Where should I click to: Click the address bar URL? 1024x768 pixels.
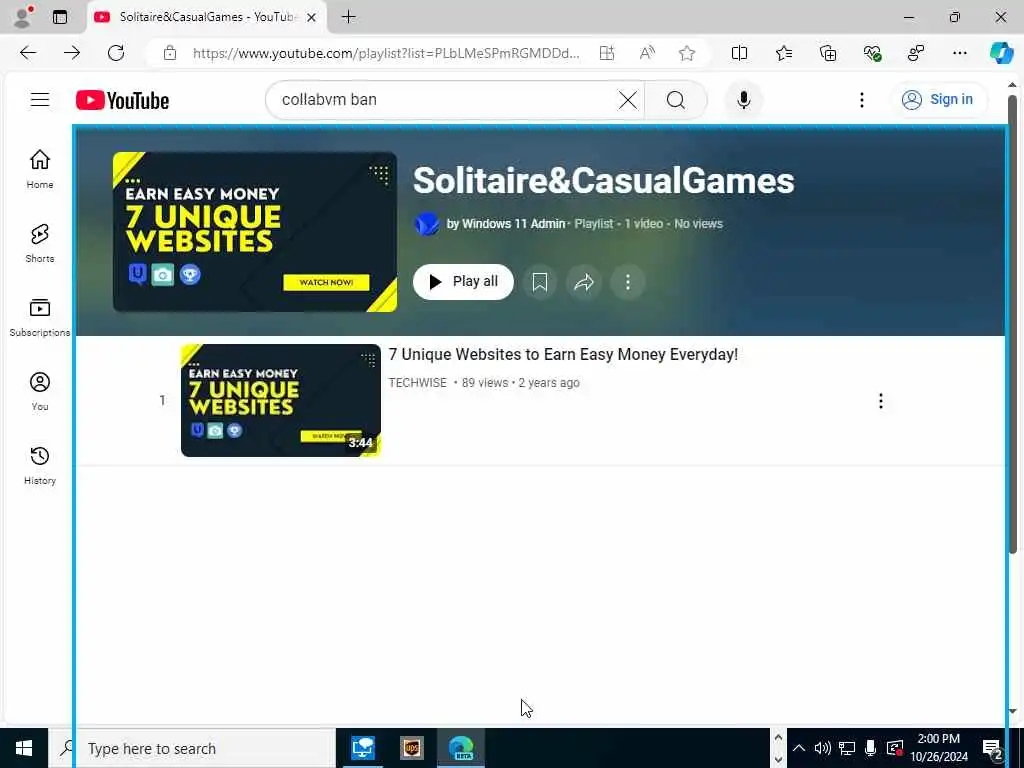(x=385, y=53)
